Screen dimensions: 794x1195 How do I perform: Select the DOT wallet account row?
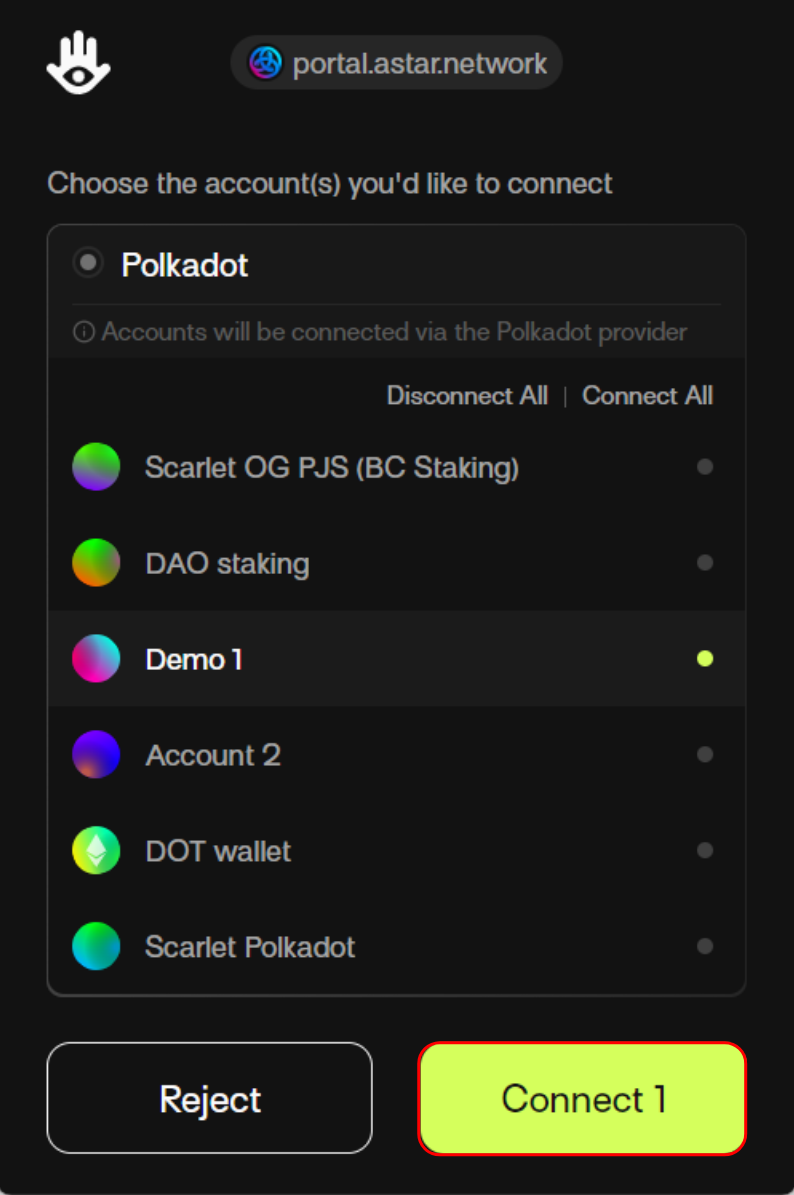click(x=396, y=851)
